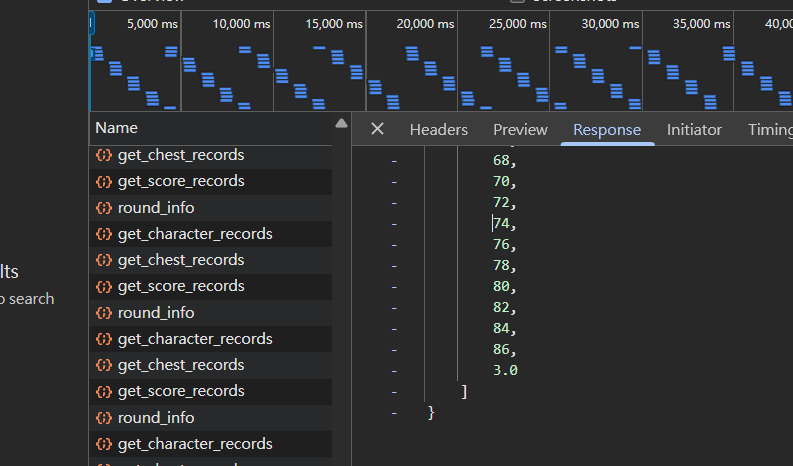
Task: Open the bottom get_character_records request
Action: tap(210, 444)
